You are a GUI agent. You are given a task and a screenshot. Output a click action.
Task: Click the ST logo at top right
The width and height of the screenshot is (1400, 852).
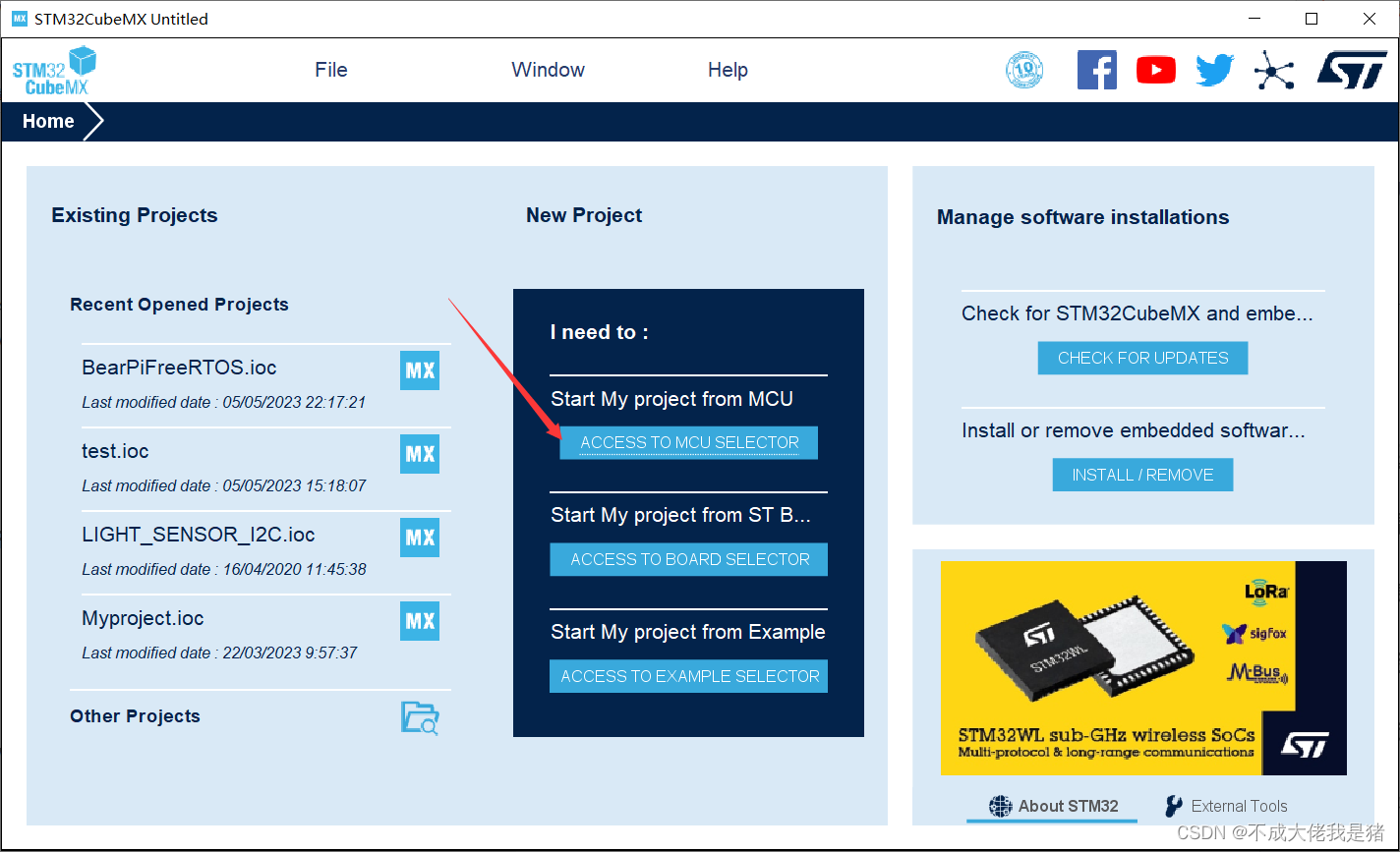(x=1352, y=71)
